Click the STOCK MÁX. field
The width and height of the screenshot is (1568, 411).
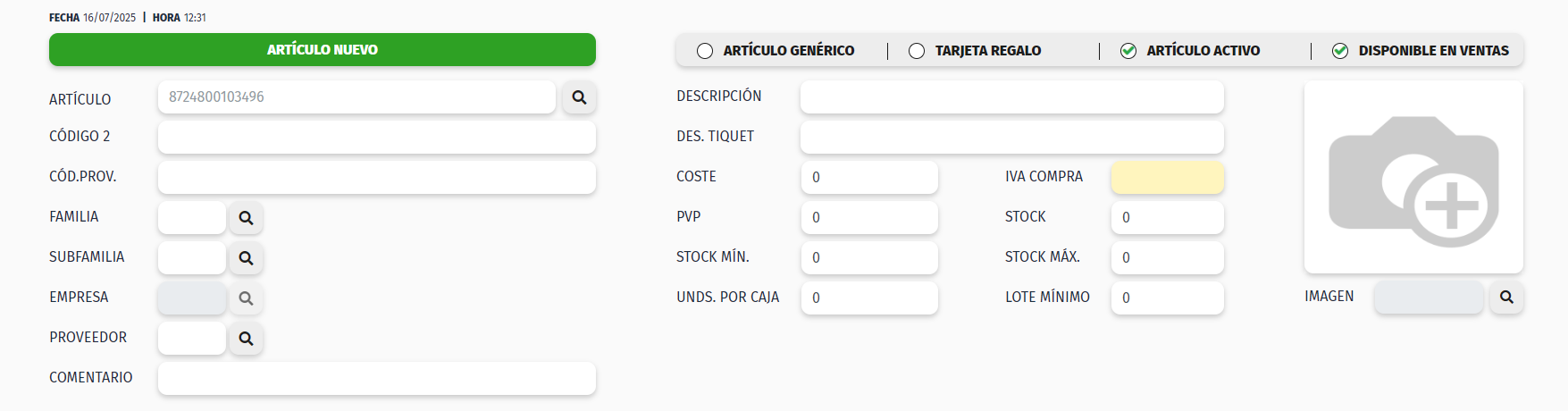[x=1167, y=258]
